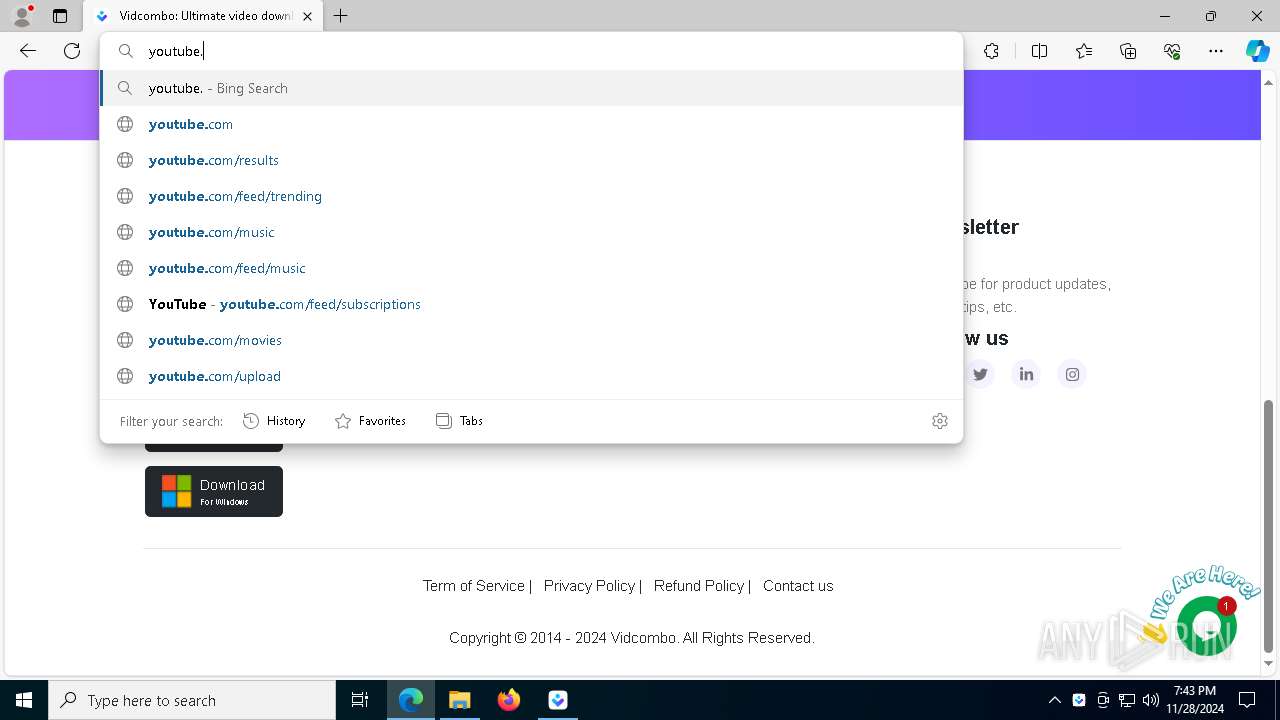Open File Explorer taskbar icon
Screen dimensions: 1280x720
pos(460,700)
